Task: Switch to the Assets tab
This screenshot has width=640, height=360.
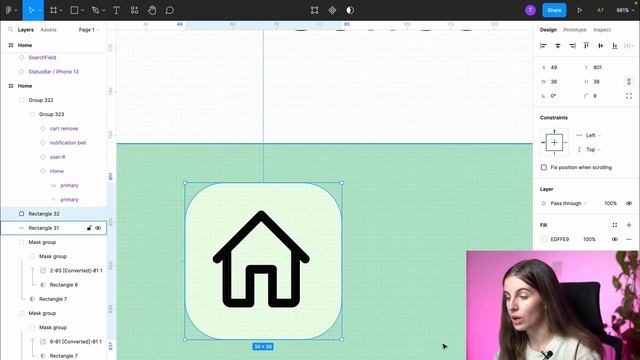Action: click(49, 30)
